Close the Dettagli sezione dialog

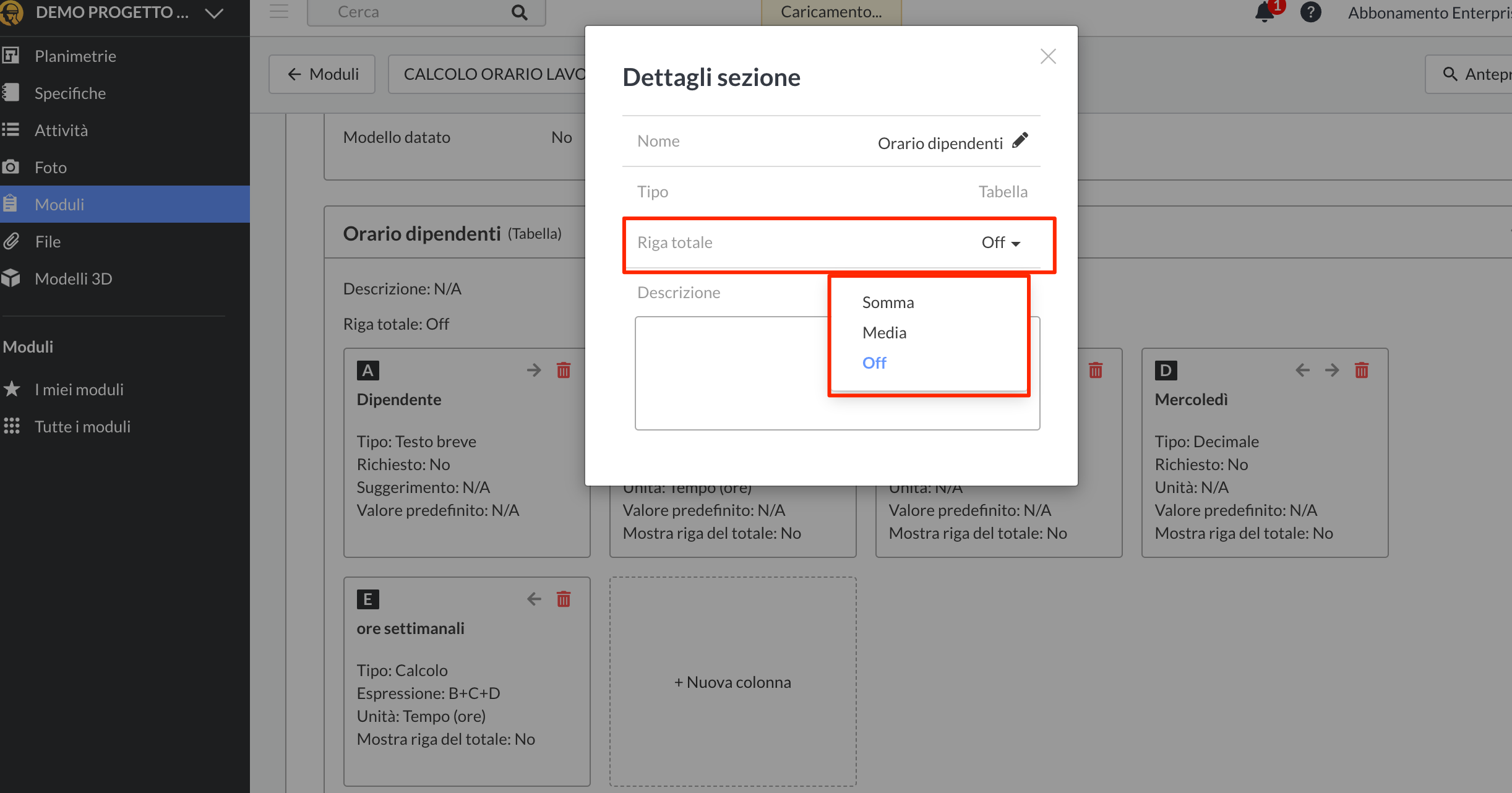pyautogui.click(x=1048, y=56)
